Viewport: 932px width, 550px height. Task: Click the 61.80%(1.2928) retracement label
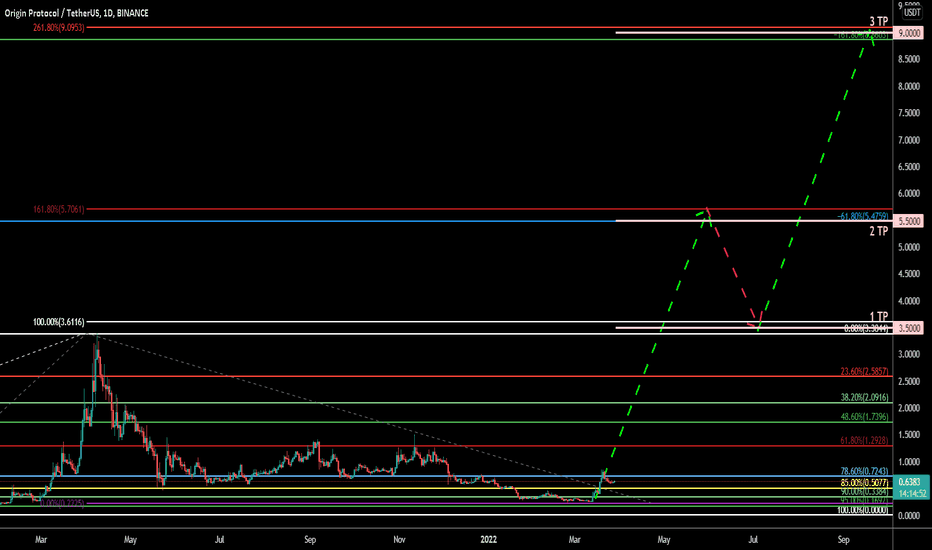click(865, 441)
